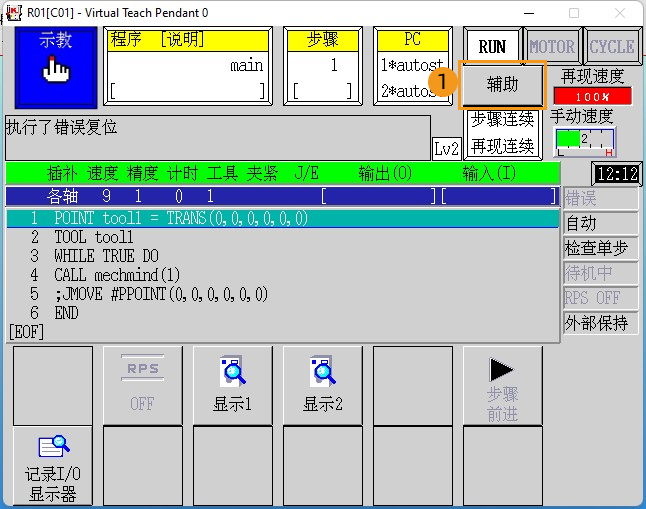Screen dimensions: 646x509
Task: Click the [EOF] marker line
Action: [26, 332]
